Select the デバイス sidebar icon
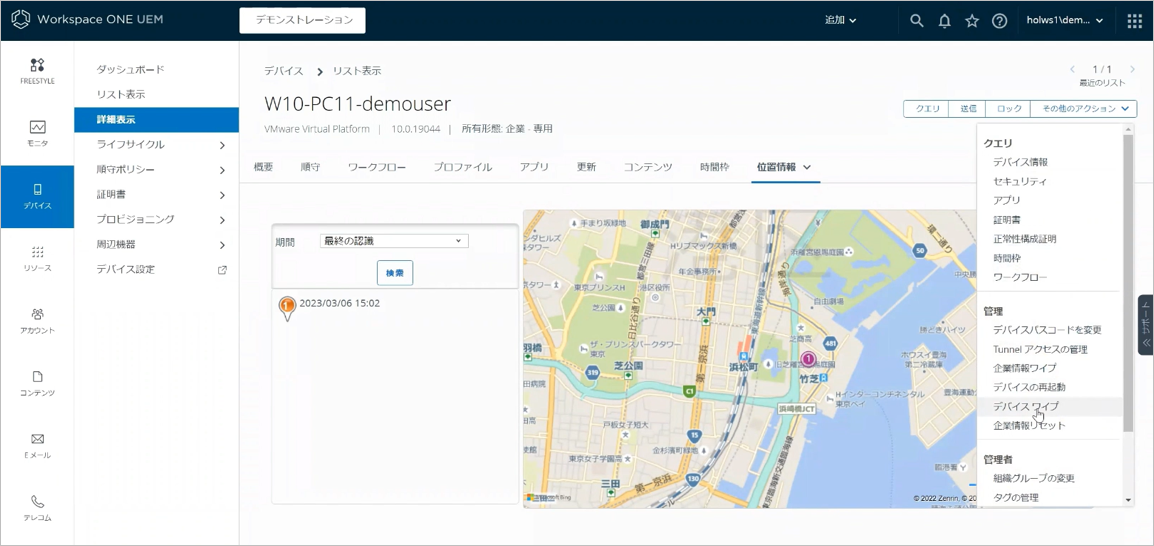Viewport: 1154px width, 546px height. click(x=38, y=189)
